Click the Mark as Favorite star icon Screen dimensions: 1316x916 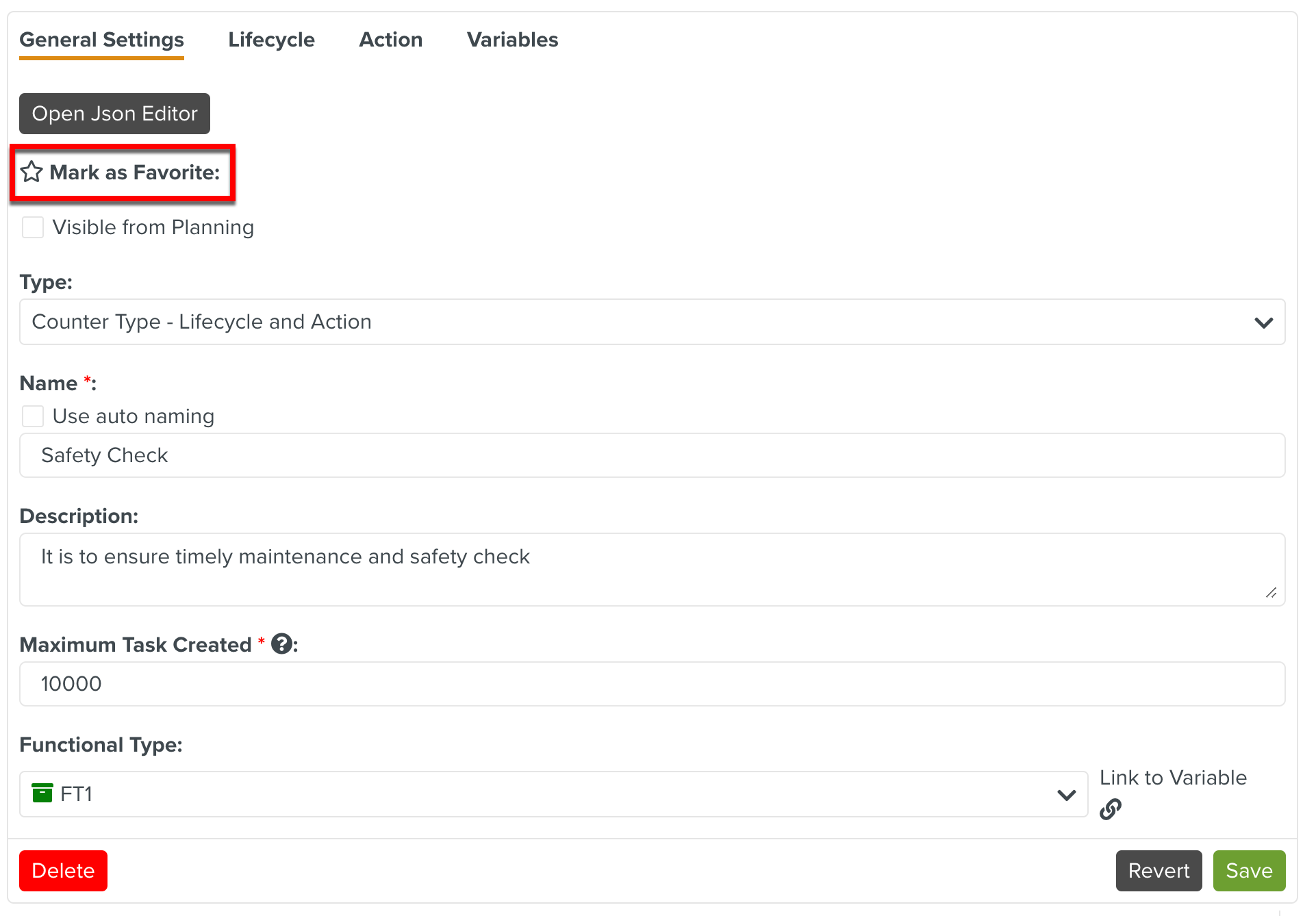[31, 172]
